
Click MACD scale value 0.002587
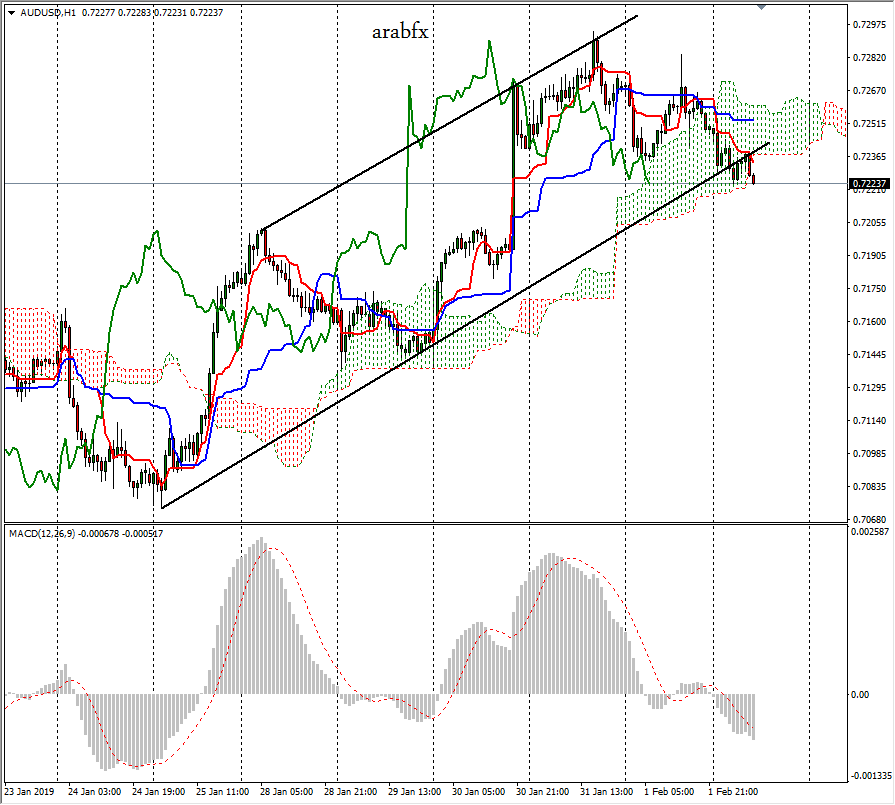coord(870,532)
